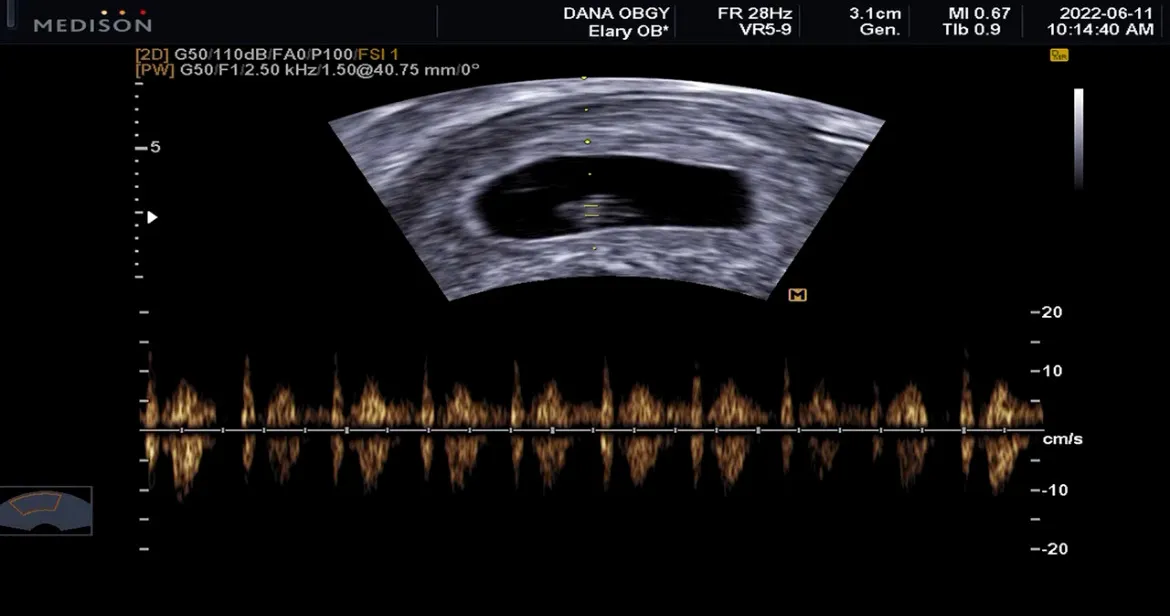1170x616 pixels.
Task: Click the Medison logo
Action: click(93, 22)
